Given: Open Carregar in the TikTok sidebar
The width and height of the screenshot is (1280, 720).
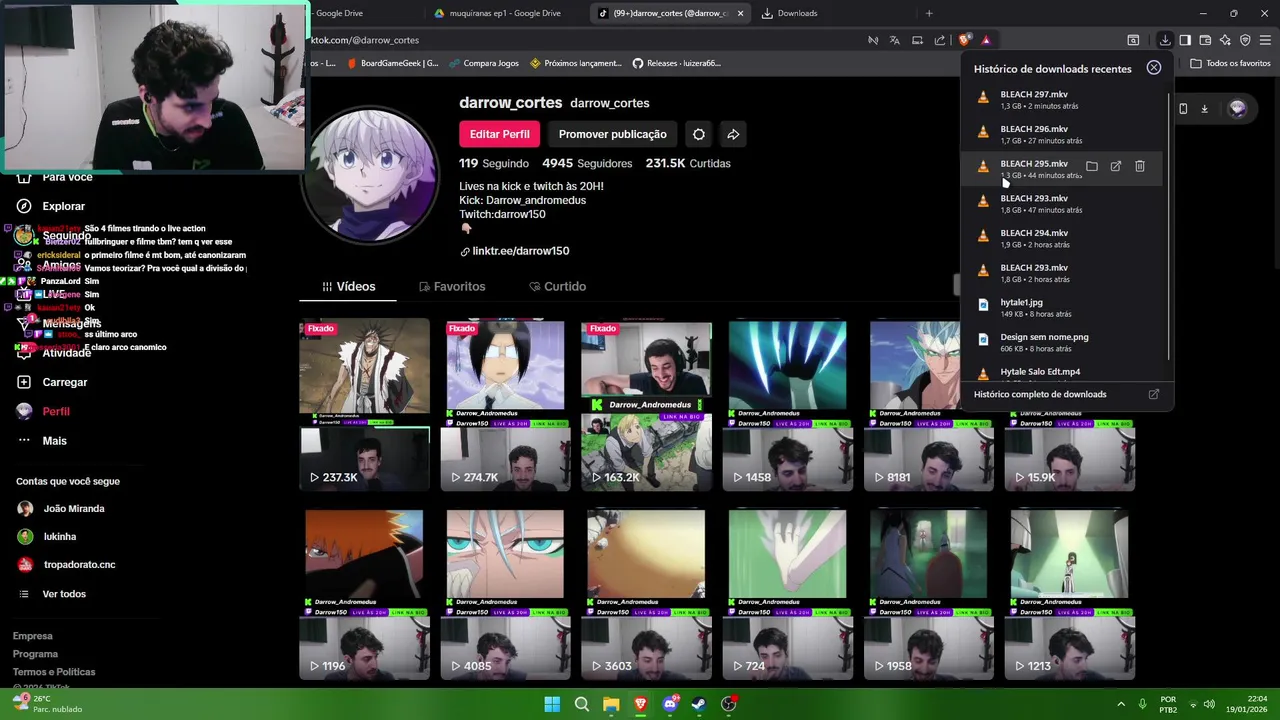Looking at the screenshot, I should point(52,382).
